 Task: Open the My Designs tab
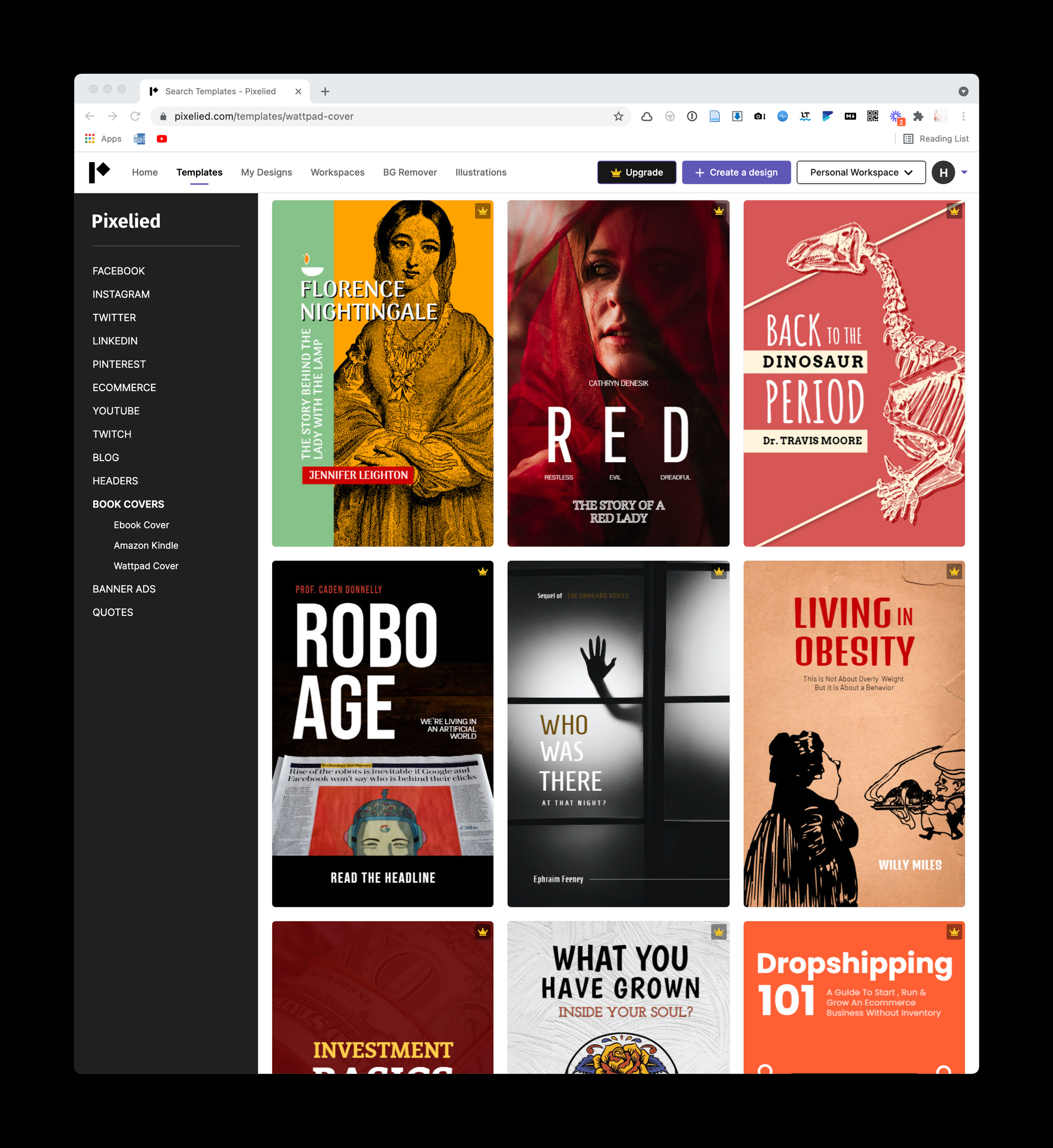266,172
